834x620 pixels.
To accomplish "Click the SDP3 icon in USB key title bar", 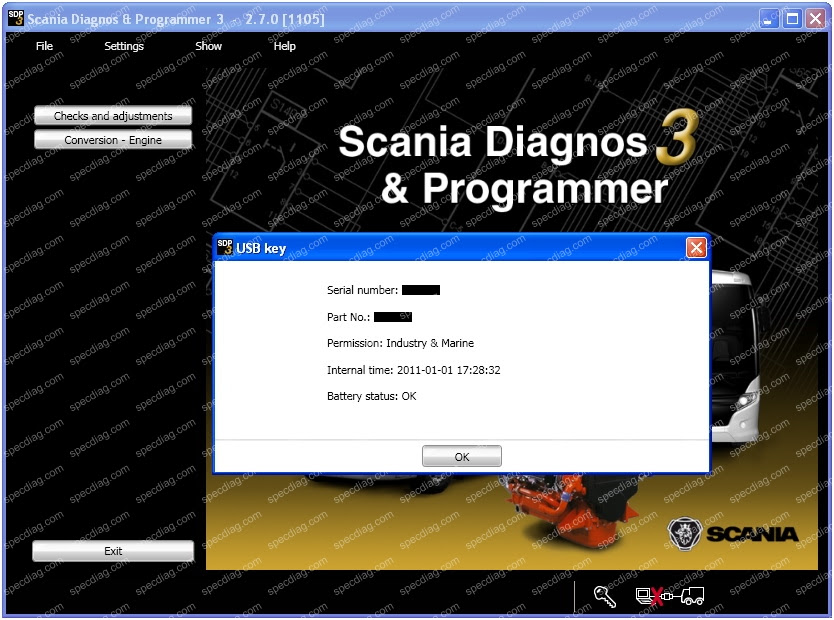I will [x=224, y=247].
